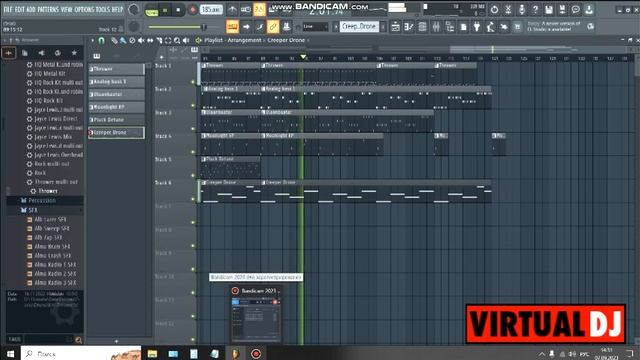The height and width of the screenshot is (360, 640).
Task: Select the playlist zoom tool
Action: coord(177,40)
